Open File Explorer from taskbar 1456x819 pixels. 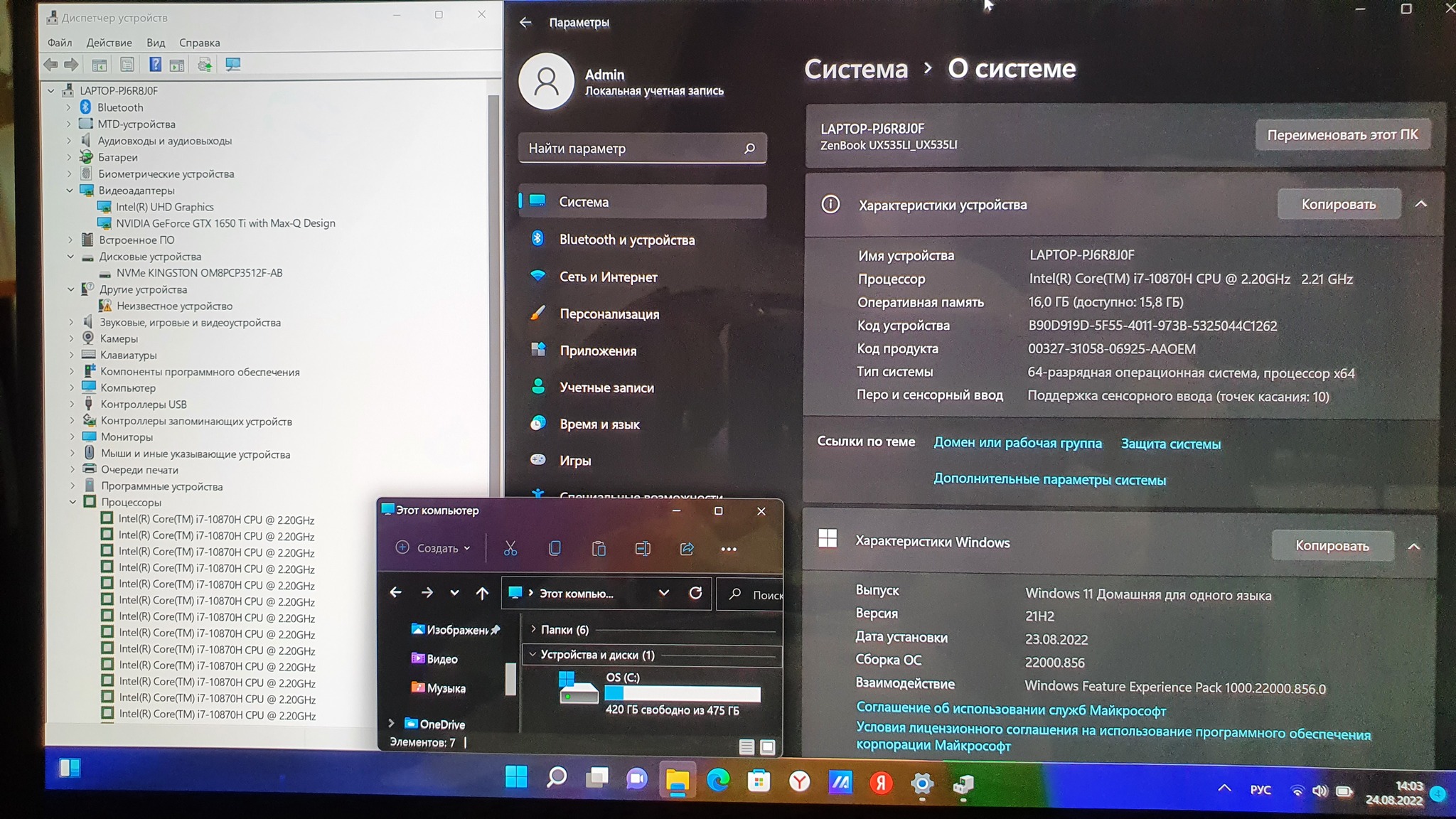(x=678, y=780)
